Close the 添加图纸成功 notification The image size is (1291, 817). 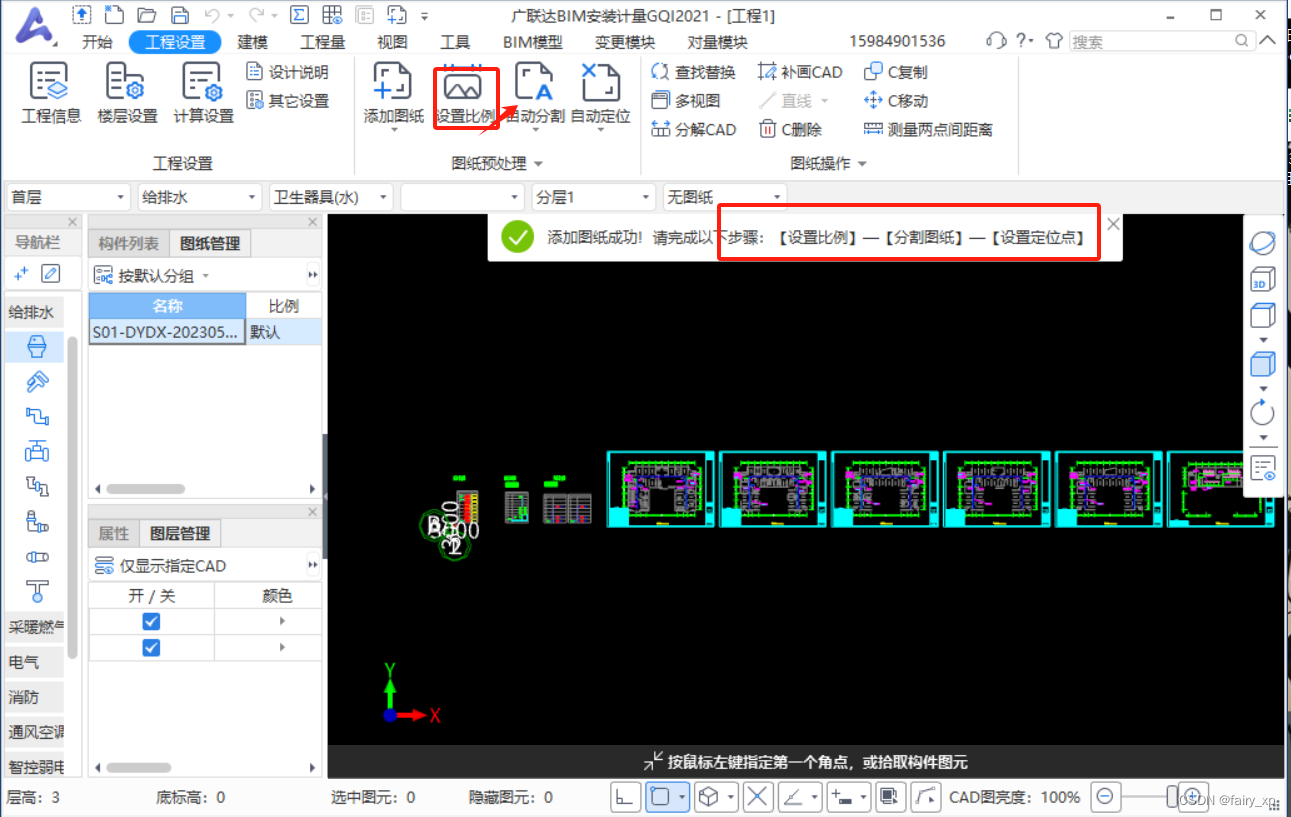tap(1113, 225)
